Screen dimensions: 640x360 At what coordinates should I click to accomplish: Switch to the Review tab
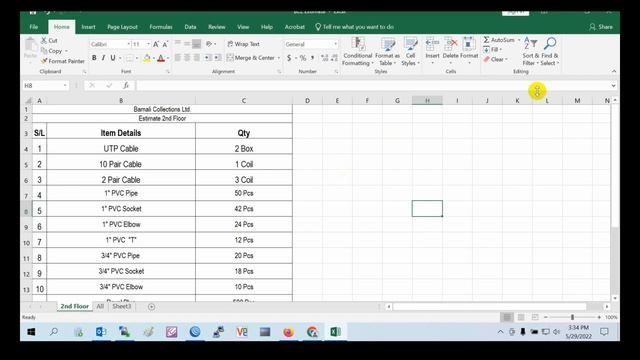[x=217, y=27]
